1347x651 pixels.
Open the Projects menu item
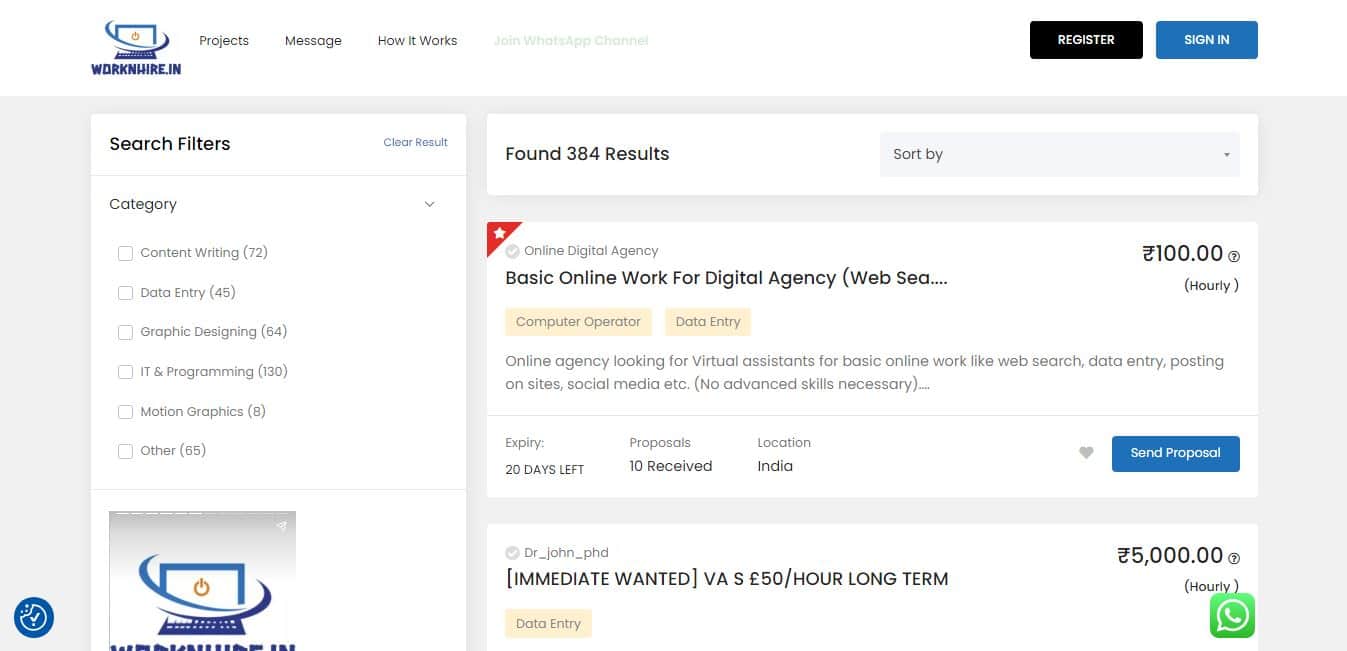click(224, 41)
